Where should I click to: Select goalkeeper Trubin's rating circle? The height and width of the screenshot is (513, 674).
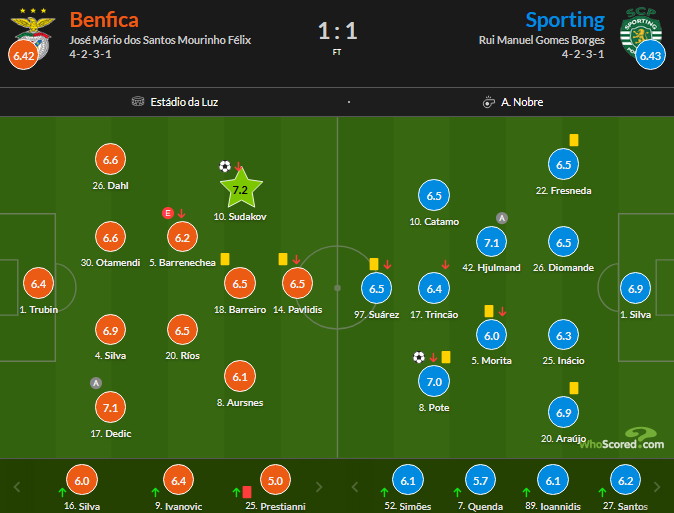pos(39,284)
